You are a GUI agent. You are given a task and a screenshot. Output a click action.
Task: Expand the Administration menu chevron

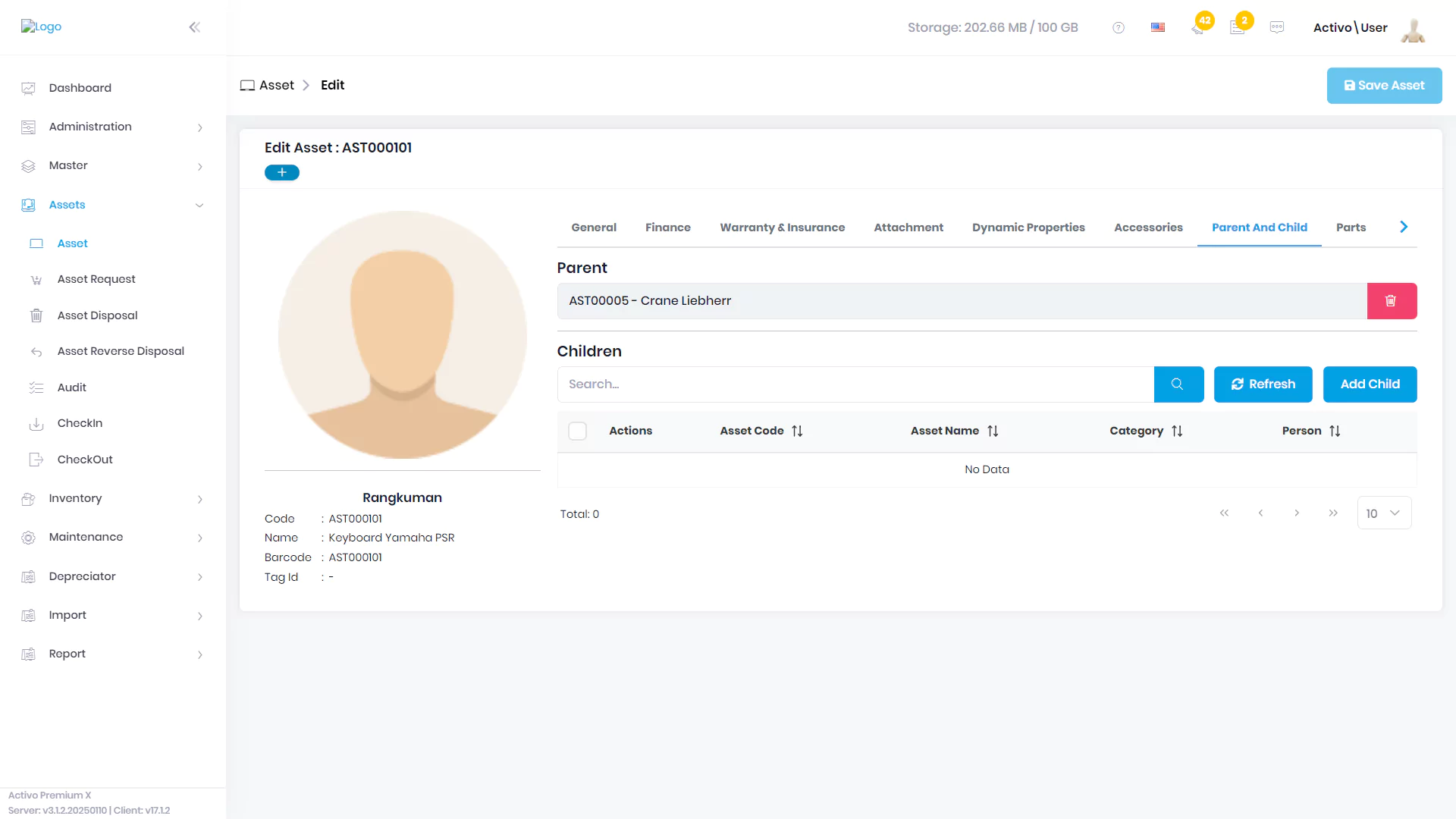(200, 127)
